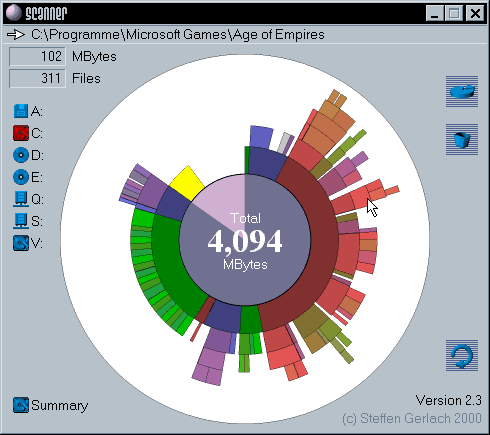490x435 pixels.
Task: Click the 311 Files count field
Action: [x=37, y=78]
